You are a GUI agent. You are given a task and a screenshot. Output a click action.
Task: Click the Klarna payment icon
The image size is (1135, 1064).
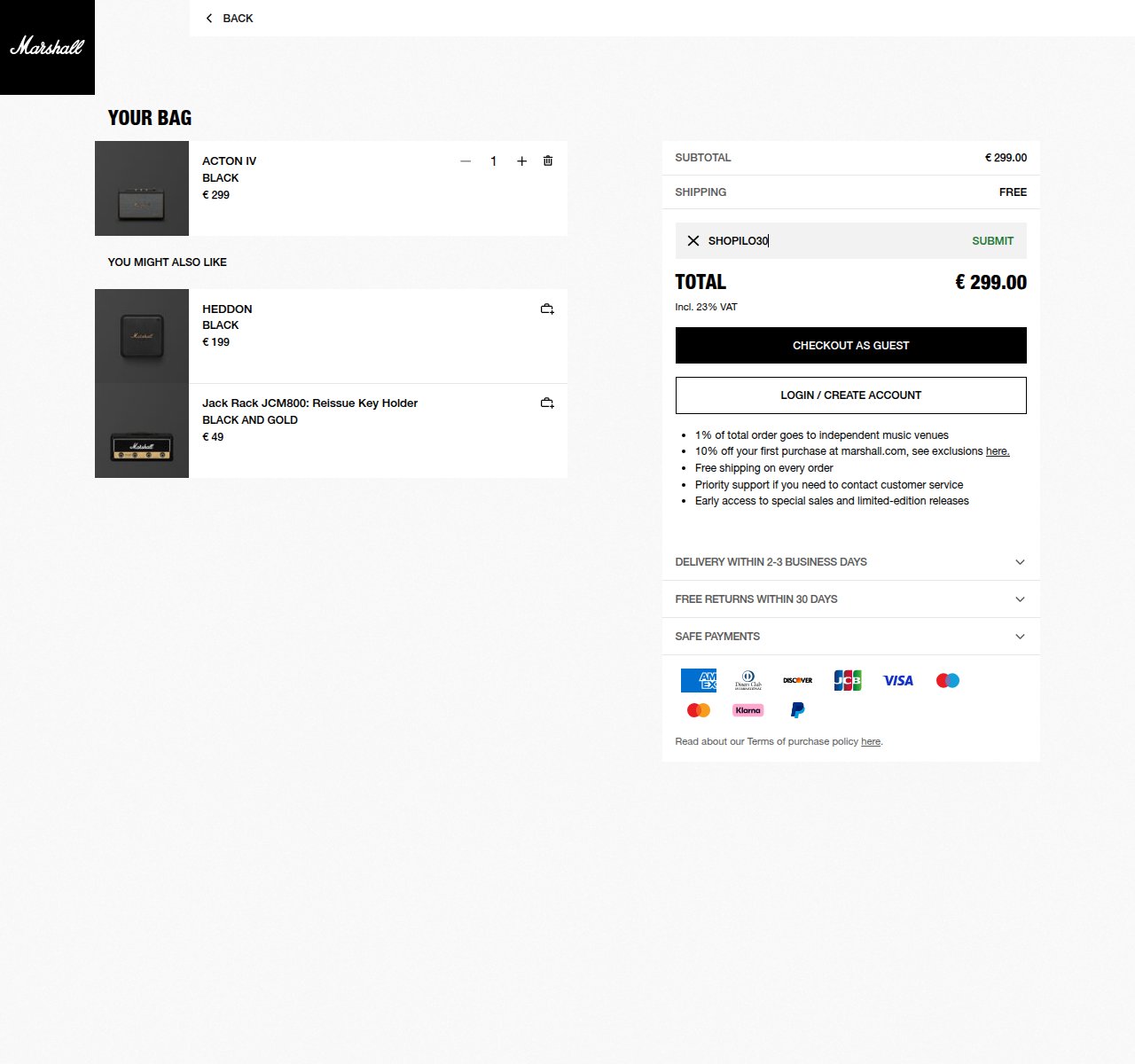click(x=748, y=710)
